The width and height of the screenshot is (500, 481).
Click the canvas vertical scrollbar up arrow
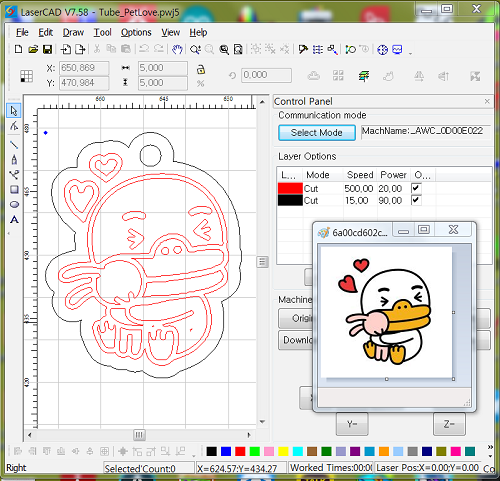[262, 102]
